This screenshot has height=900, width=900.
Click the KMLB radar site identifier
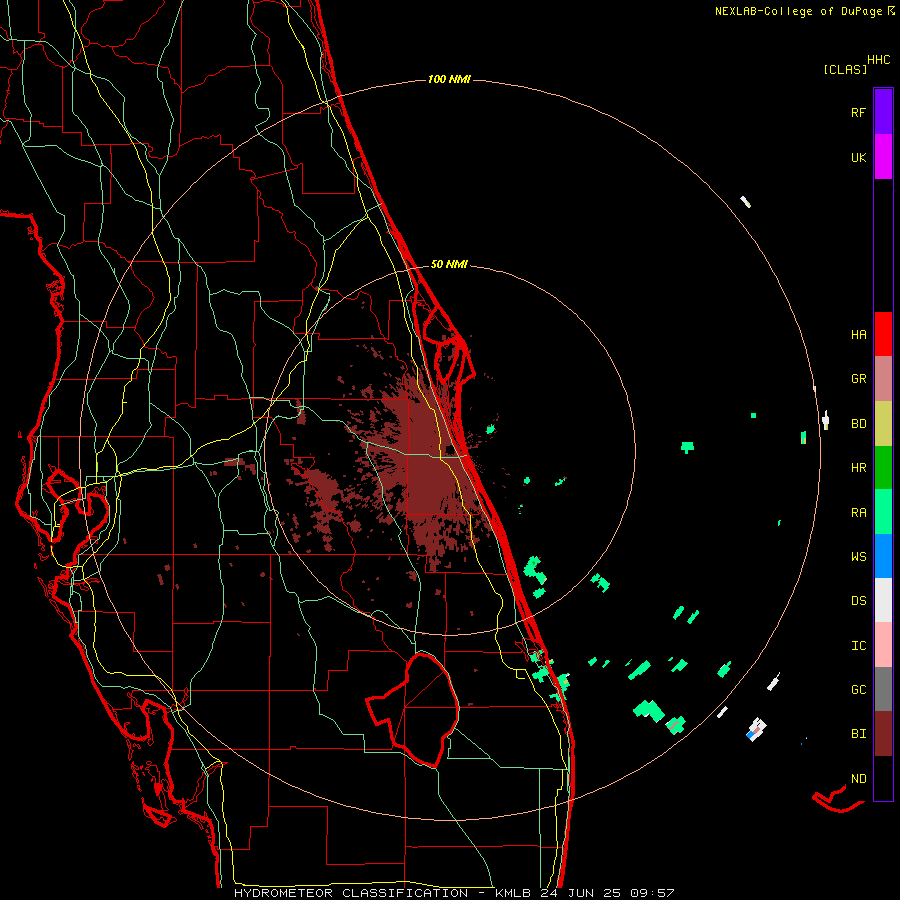click(x=513, y=893)
